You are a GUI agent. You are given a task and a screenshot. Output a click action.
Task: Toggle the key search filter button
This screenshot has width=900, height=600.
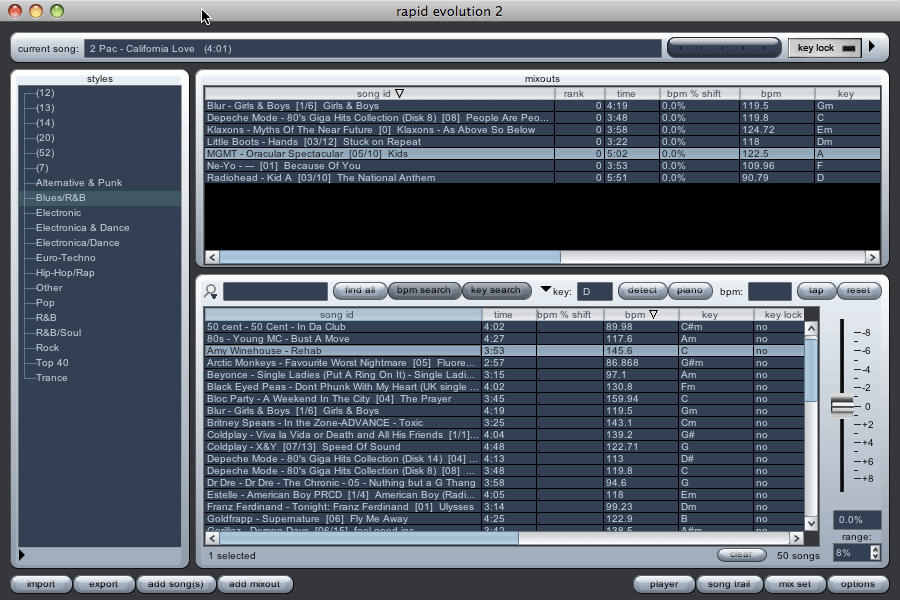[x=495, y=291]
